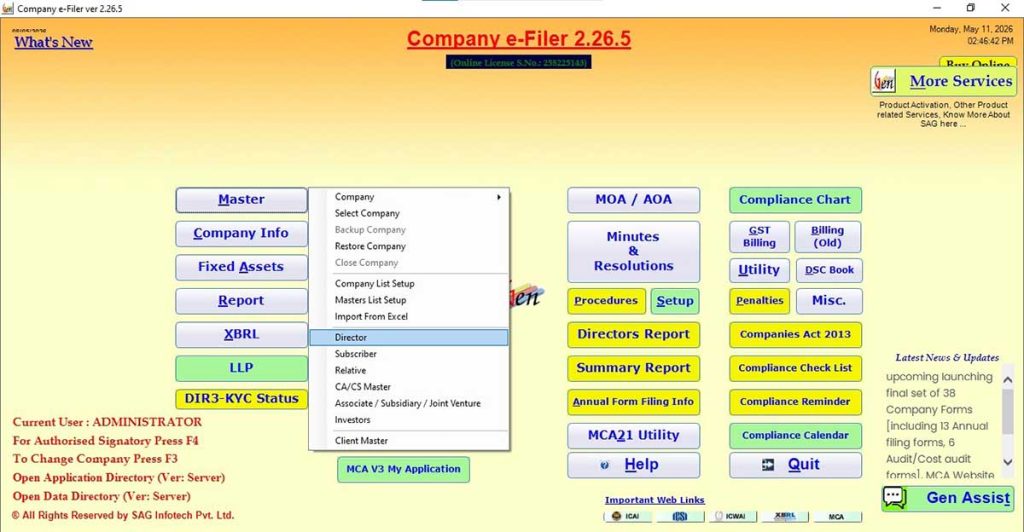Click Open Data Directory (Ver: Server)
Screen dimensions: 1024x532
coord(101,497)
